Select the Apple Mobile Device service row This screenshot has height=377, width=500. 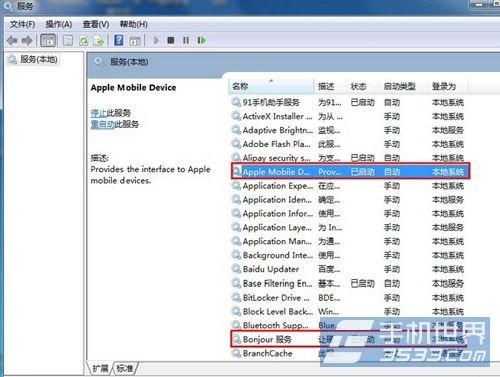pos(350,172)
